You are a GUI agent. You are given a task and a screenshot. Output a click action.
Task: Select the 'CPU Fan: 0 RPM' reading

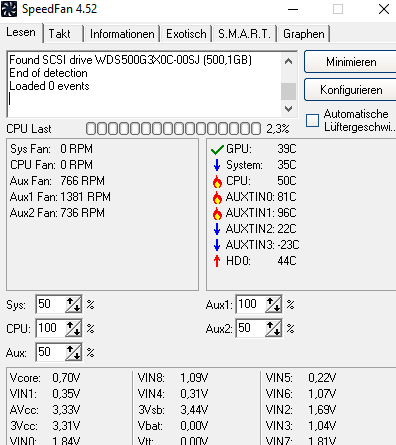(x=51, y=165)
